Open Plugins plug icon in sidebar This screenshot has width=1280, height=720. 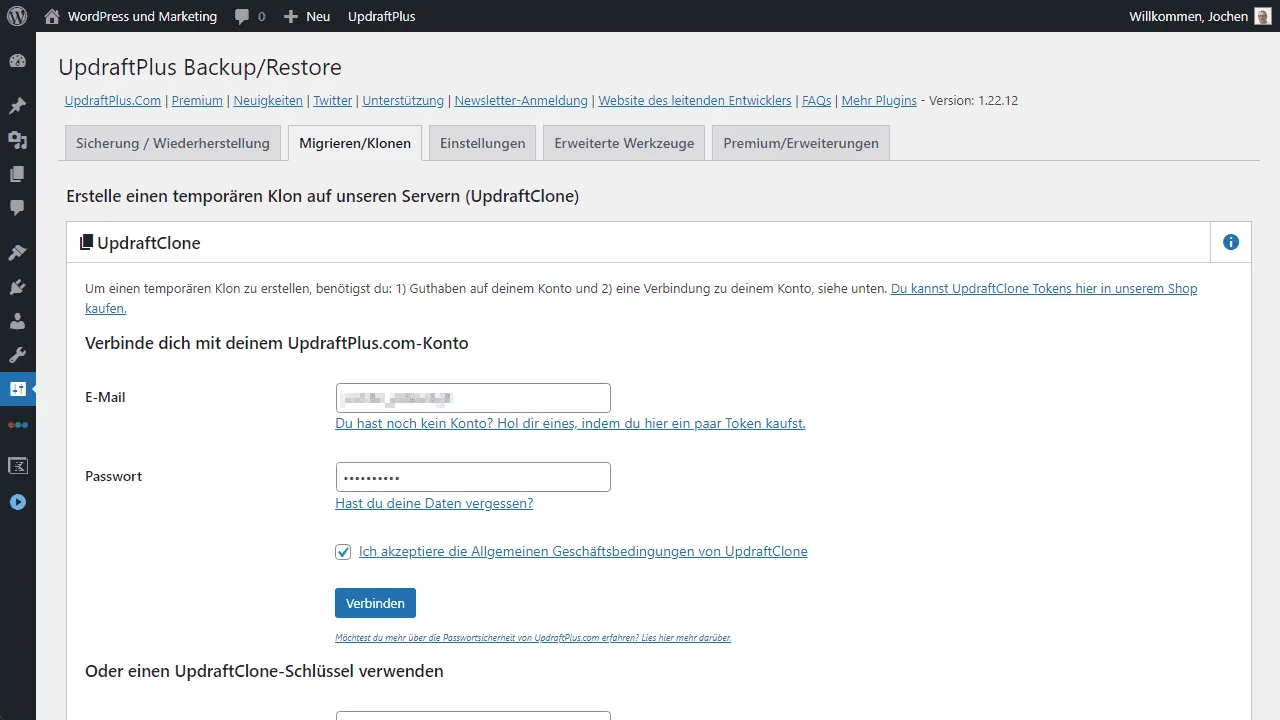click(17, 287)
